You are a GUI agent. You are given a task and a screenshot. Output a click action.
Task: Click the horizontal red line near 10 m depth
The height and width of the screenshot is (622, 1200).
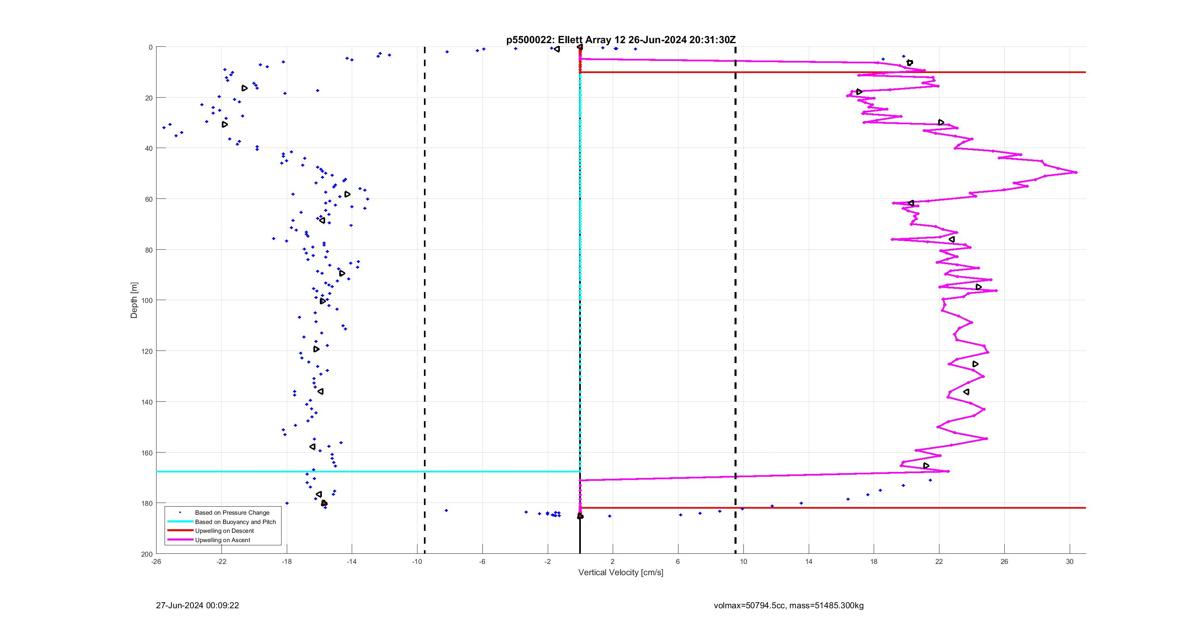832,72
